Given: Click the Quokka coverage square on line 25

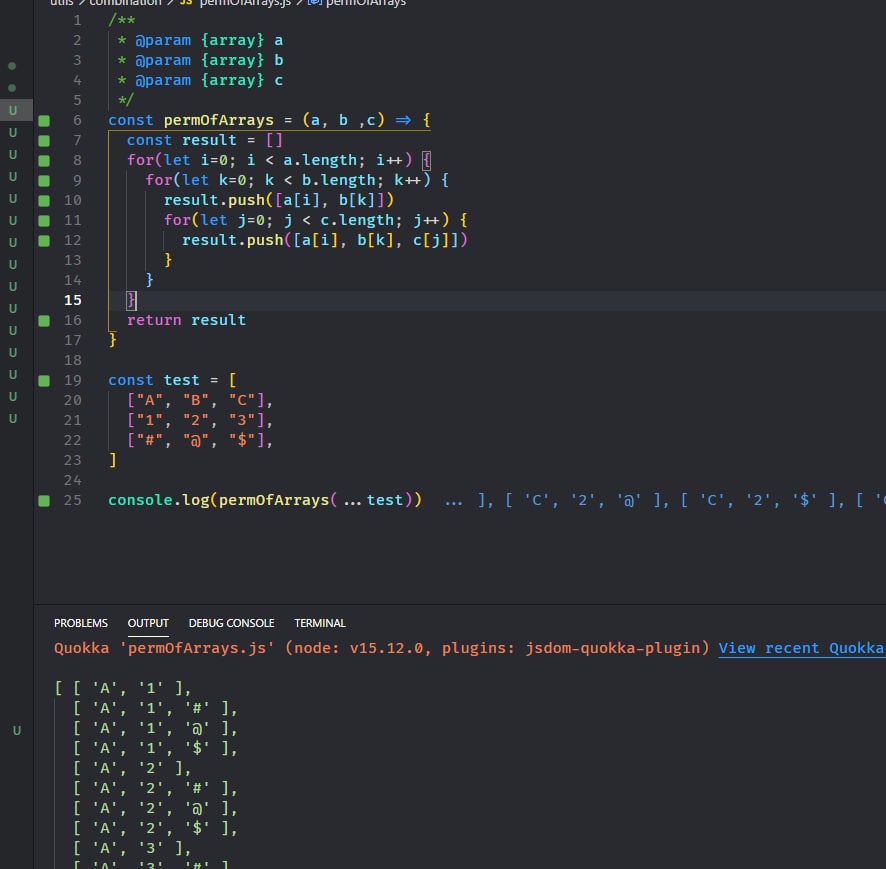Looking at the screenshot, I should [44, 500].
